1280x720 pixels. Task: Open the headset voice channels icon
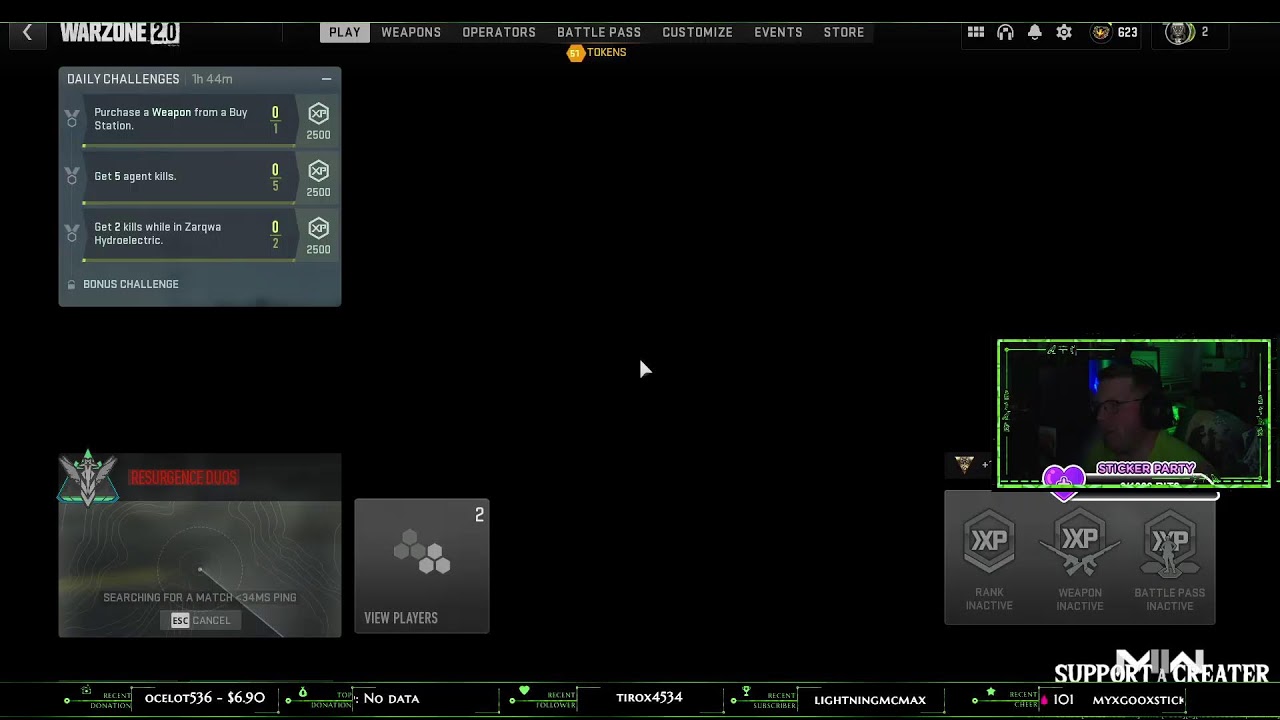pyautogui.click(x=1006, y=32)
